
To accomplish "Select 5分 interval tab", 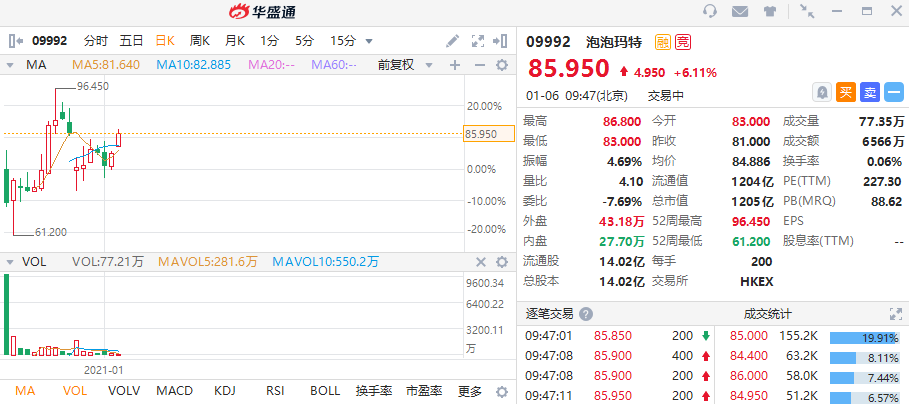I will coord(304,41).
